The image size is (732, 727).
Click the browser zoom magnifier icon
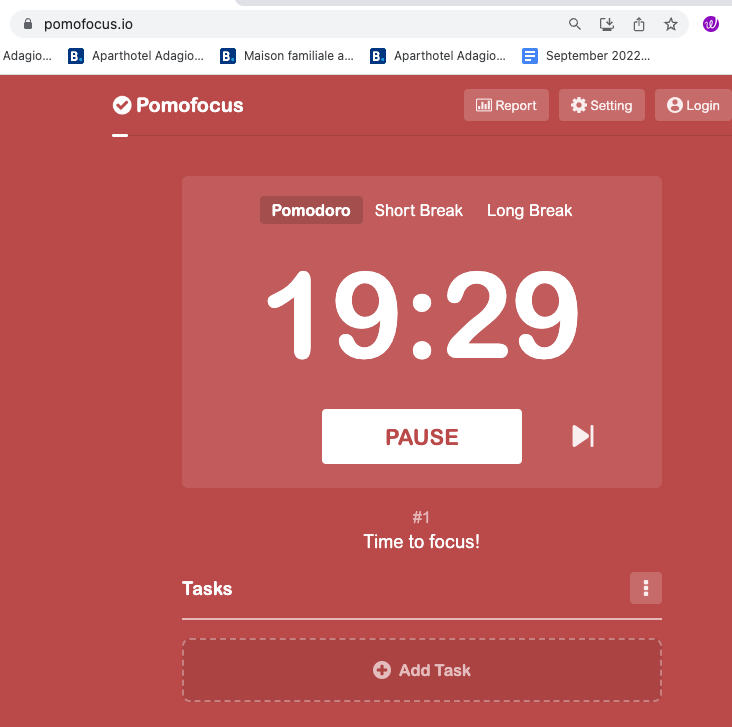point(575,24)
